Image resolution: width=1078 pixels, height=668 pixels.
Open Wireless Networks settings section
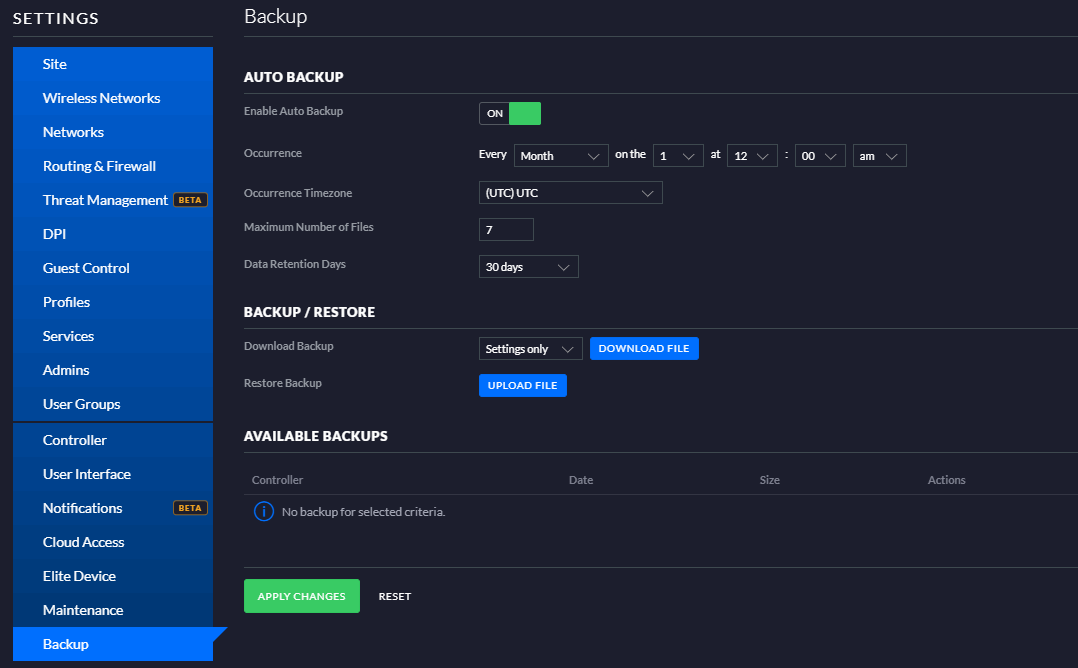click(x=101, y=98)
